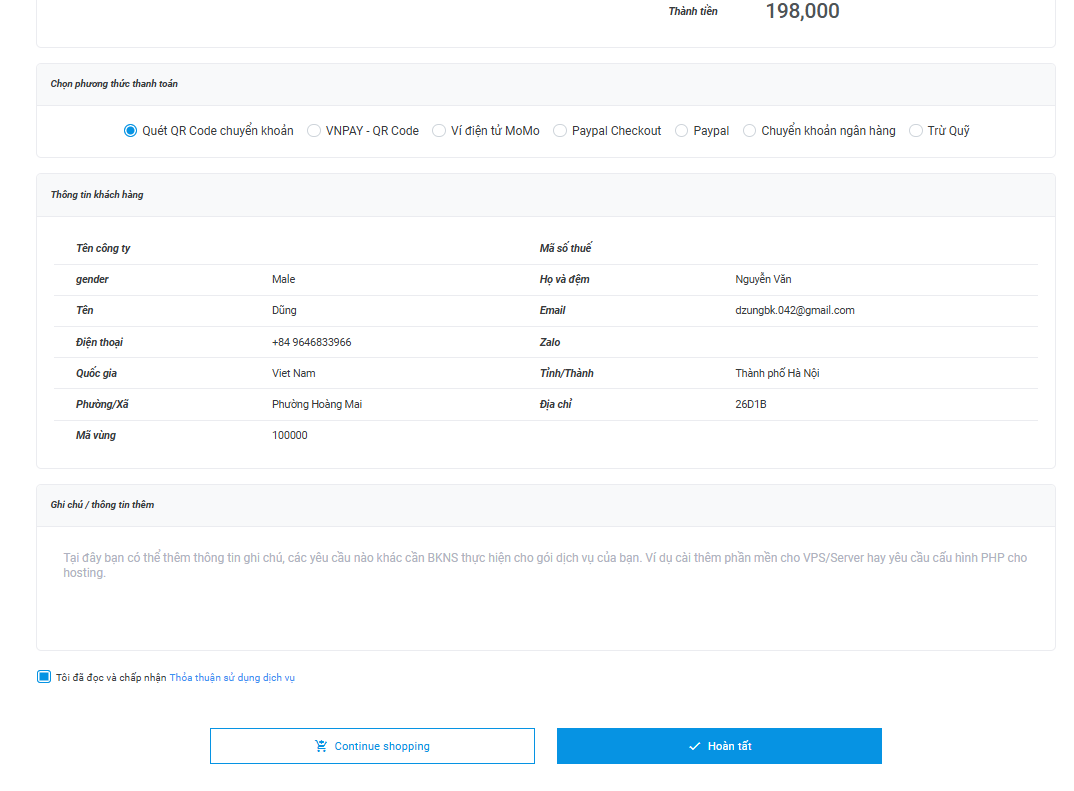This screenshot has width=1074, height=791.
Task: Click the shopping cart icon on Continue shopping
Action: 321,746
